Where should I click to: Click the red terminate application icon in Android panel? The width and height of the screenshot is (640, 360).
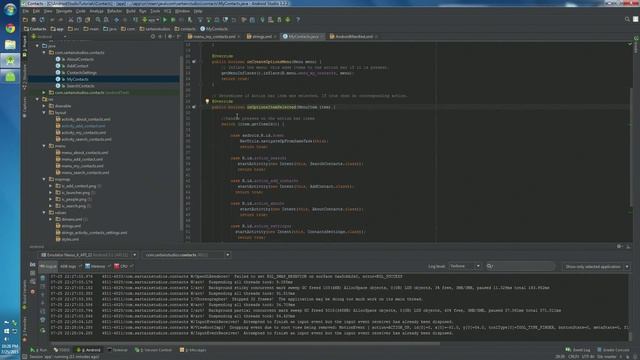(x=33, y=291)
